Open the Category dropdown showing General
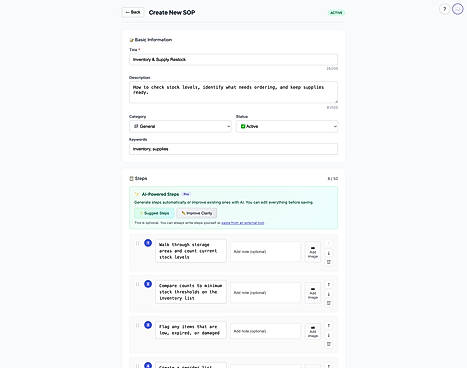This screenshot has width=467, height=368. [180, 126]
